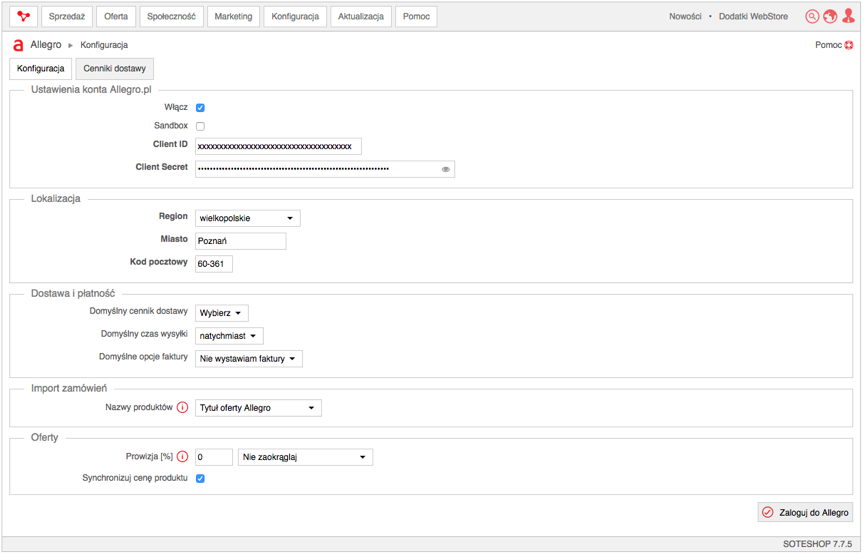Click the Konfiguracja breadcrumb text

pyautogui.click(x=104, y=45)
